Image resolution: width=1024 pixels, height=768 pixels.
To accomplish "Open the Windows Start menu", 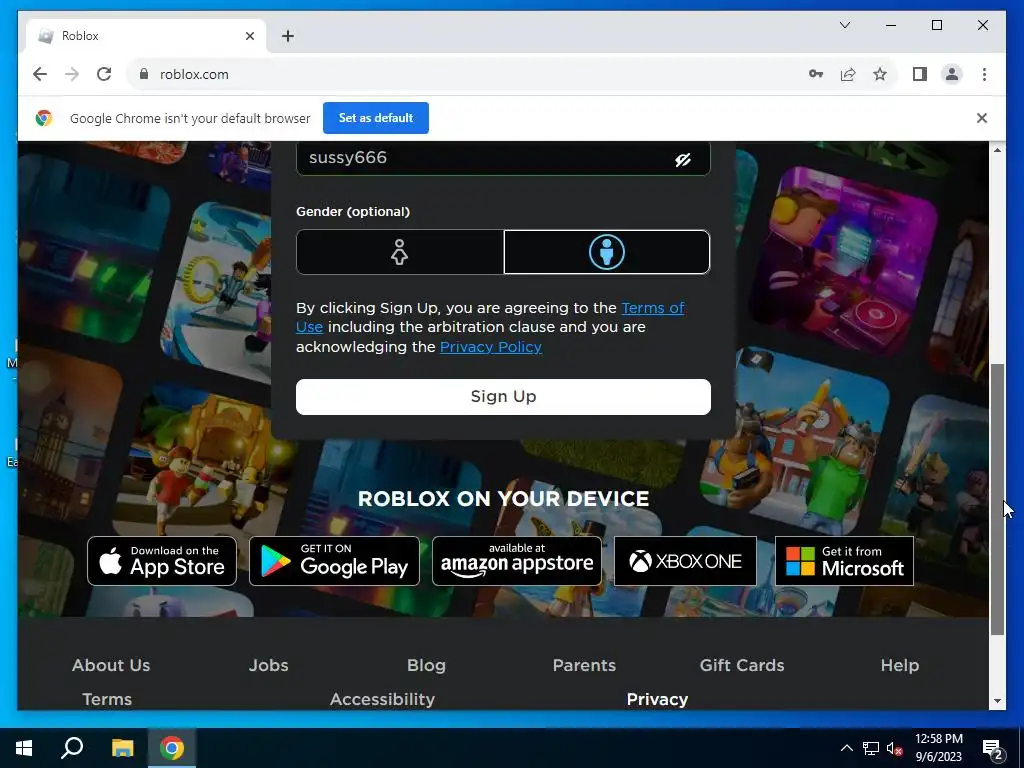I will point(24,748).
